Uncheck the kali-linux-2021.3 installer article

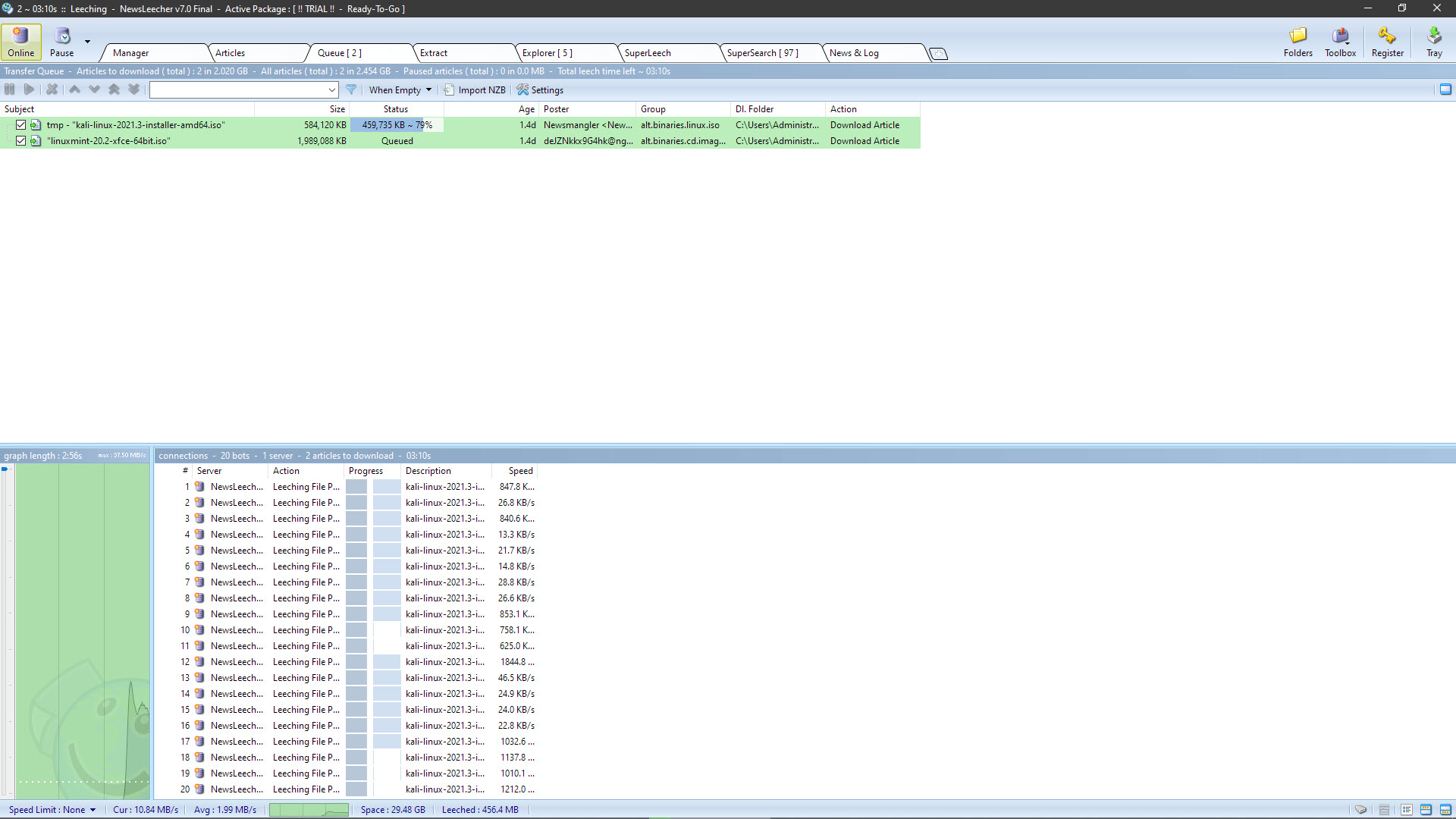[21, 125]
